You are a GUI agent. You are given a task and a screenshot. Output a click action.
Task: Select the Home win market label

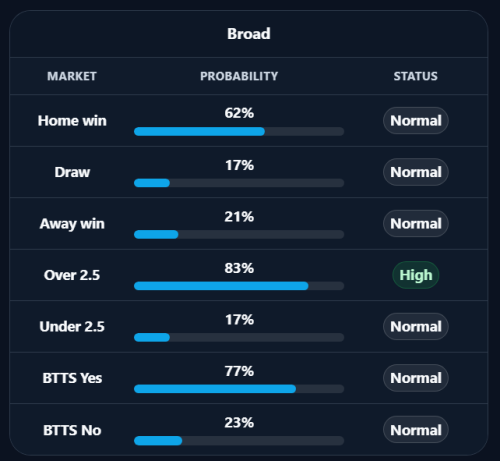(72, 121)
